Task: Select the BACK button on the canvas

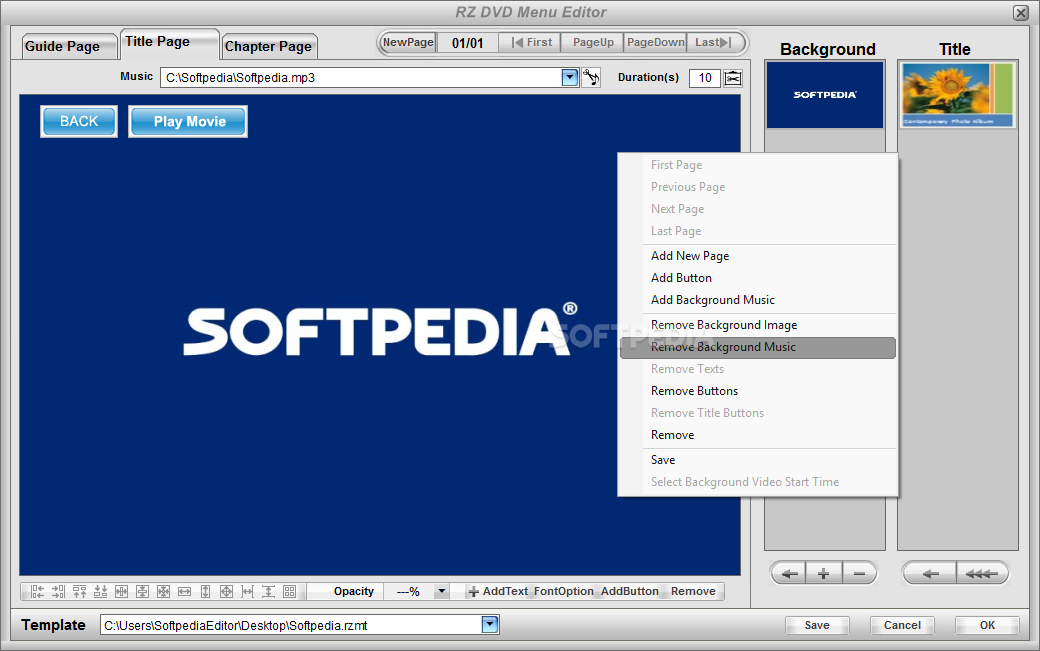Action: 79,121
